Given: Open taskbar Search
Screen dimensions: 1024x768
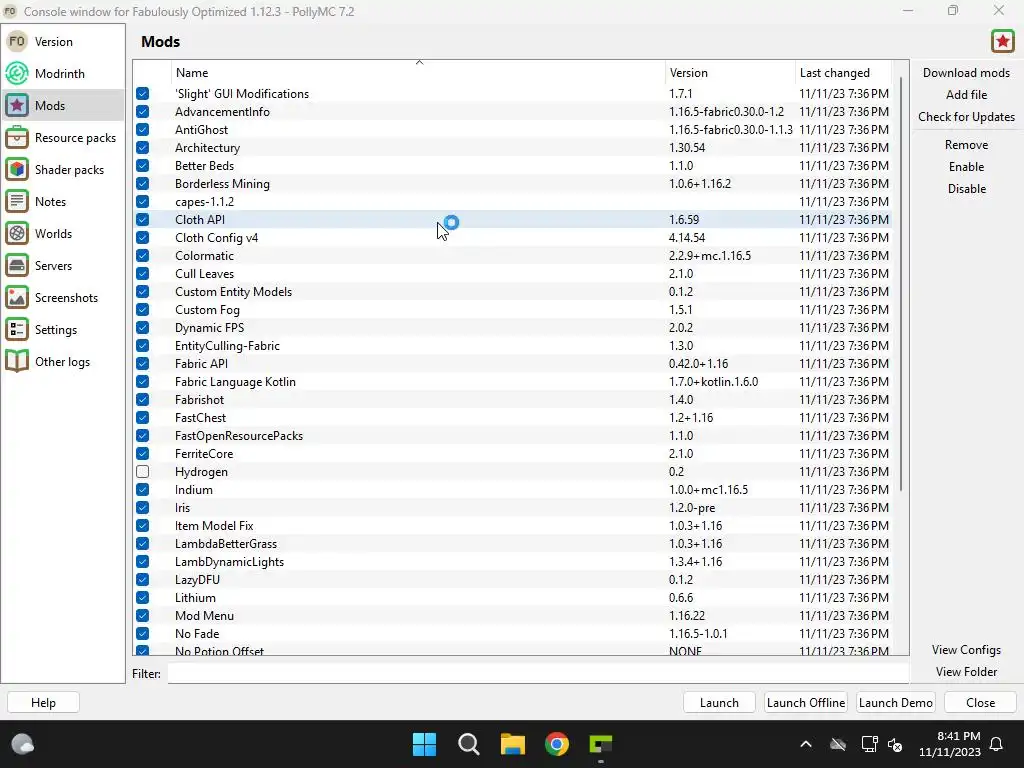Looking at the screenshot, I should (x=469, y=744).
